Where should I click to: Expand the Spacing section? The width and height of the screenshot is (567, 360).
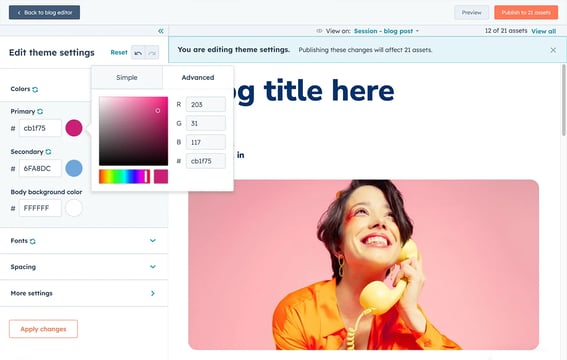click(x=84, y=267)
